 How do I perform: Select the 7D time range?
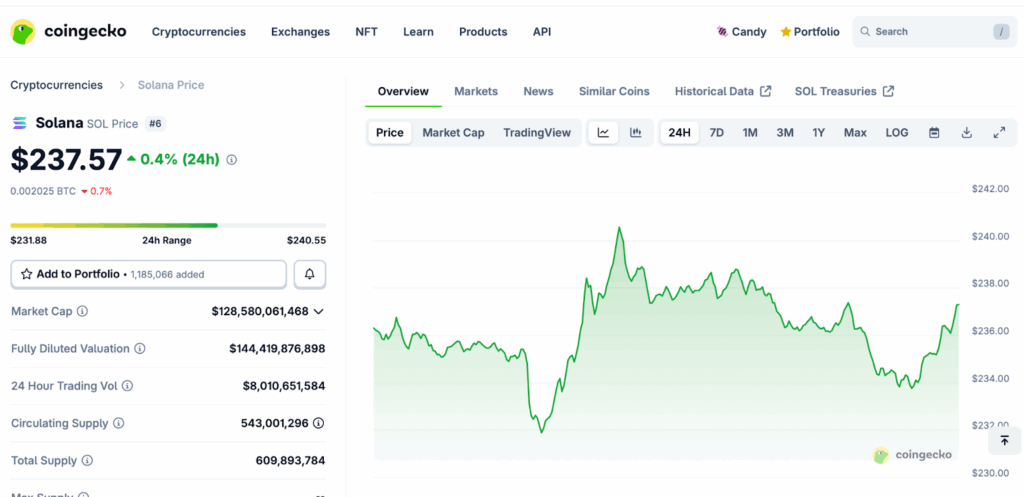tap(716, 133)
